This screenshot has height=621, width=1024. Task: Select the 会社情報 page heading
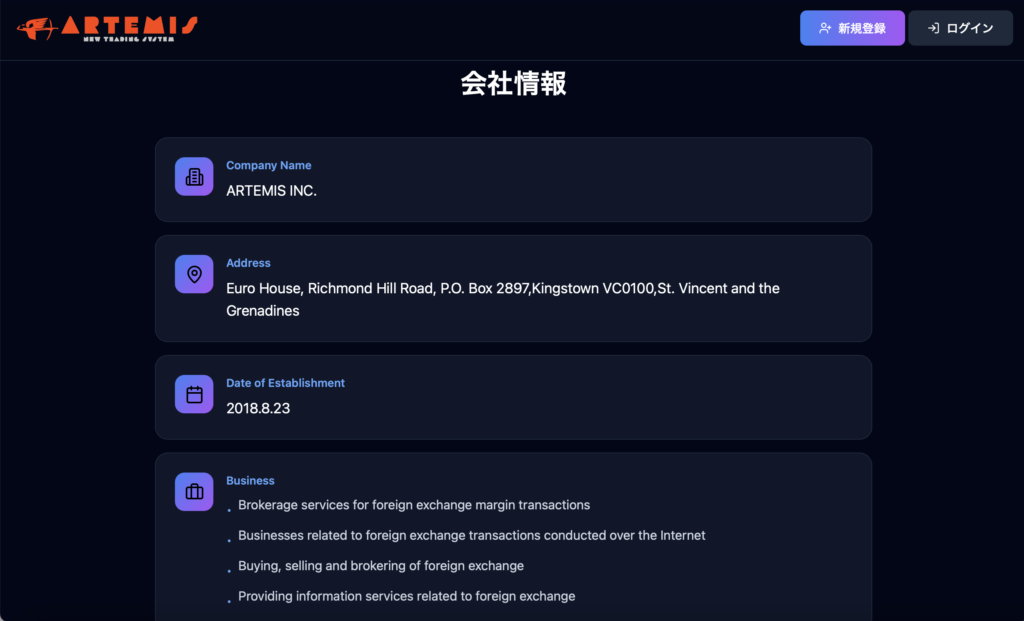tap(513, 84)
